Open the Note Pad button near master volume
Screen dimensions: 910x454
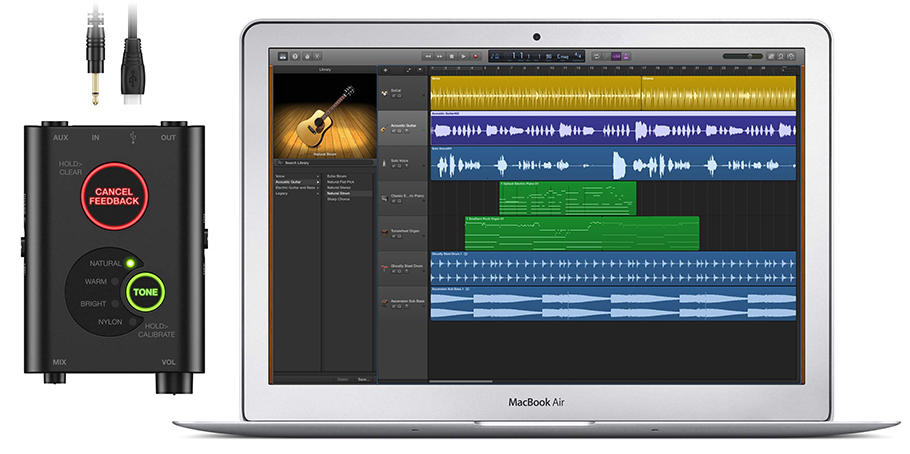771,56
